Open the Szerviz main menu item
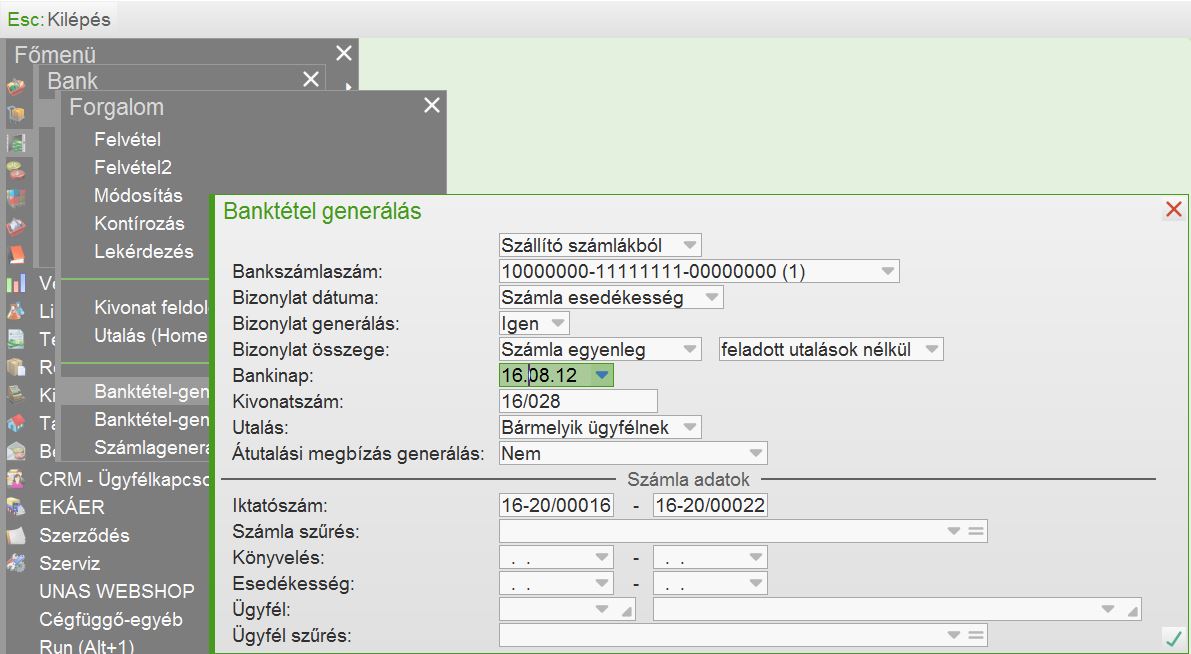 69,564
